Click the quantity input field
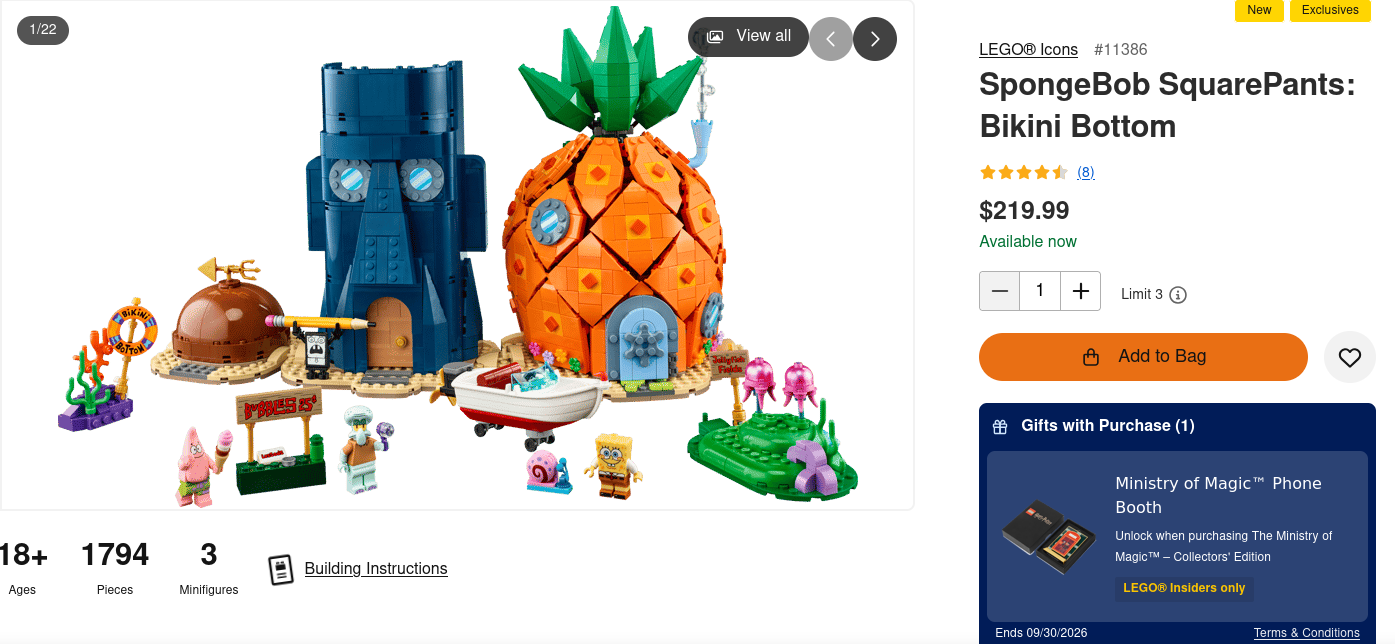Screen dimensions: 1395x644 pos(1040,291)
